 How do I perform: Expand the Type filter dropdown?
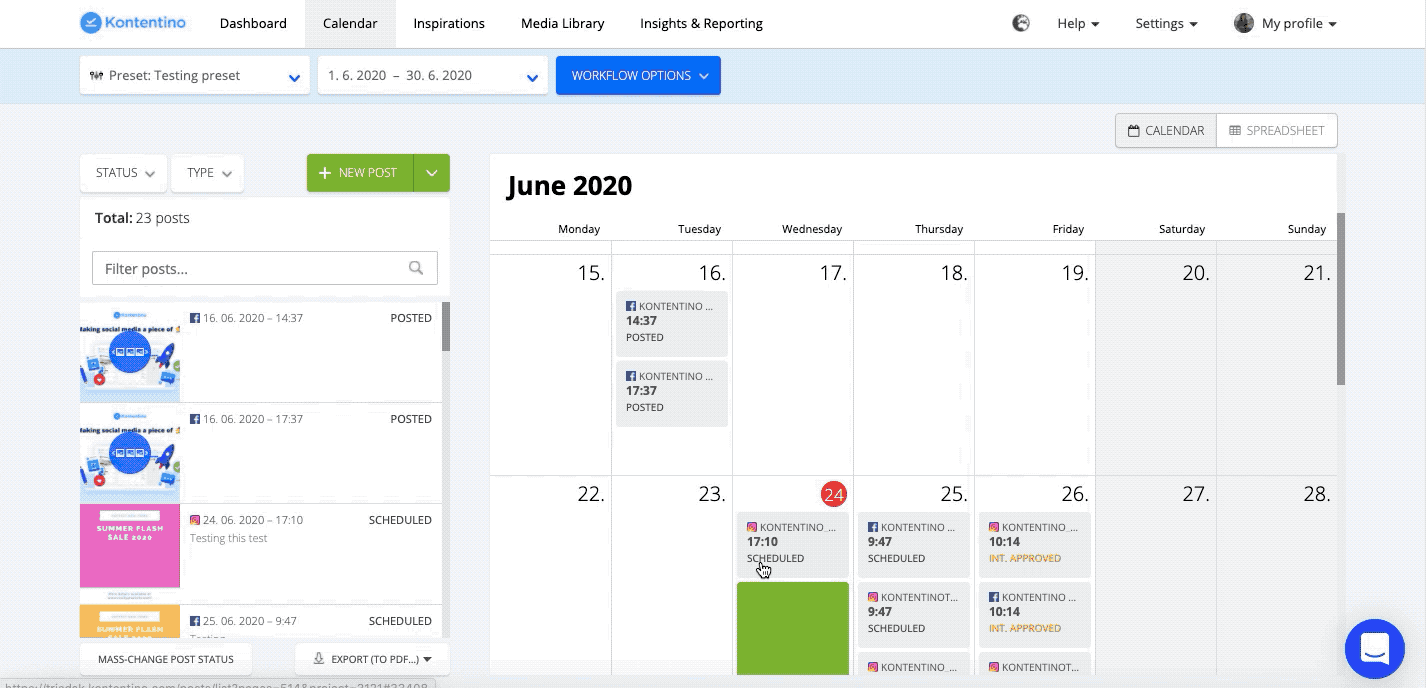[208, 173]
